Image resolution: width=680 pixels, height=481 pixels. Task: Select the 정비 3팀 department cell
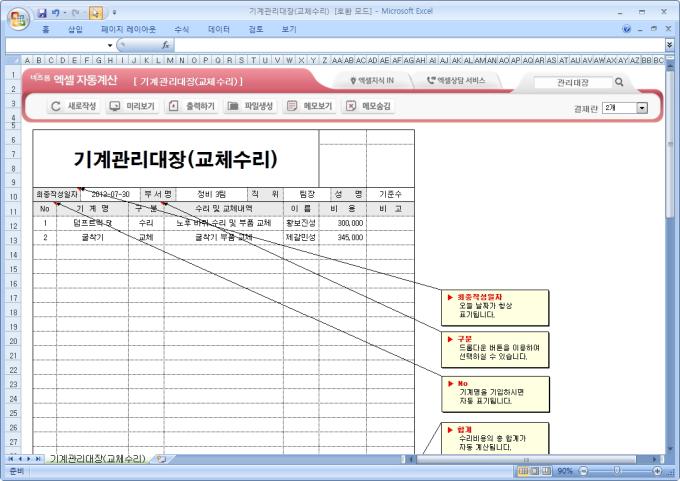click(x=212, y=194)
